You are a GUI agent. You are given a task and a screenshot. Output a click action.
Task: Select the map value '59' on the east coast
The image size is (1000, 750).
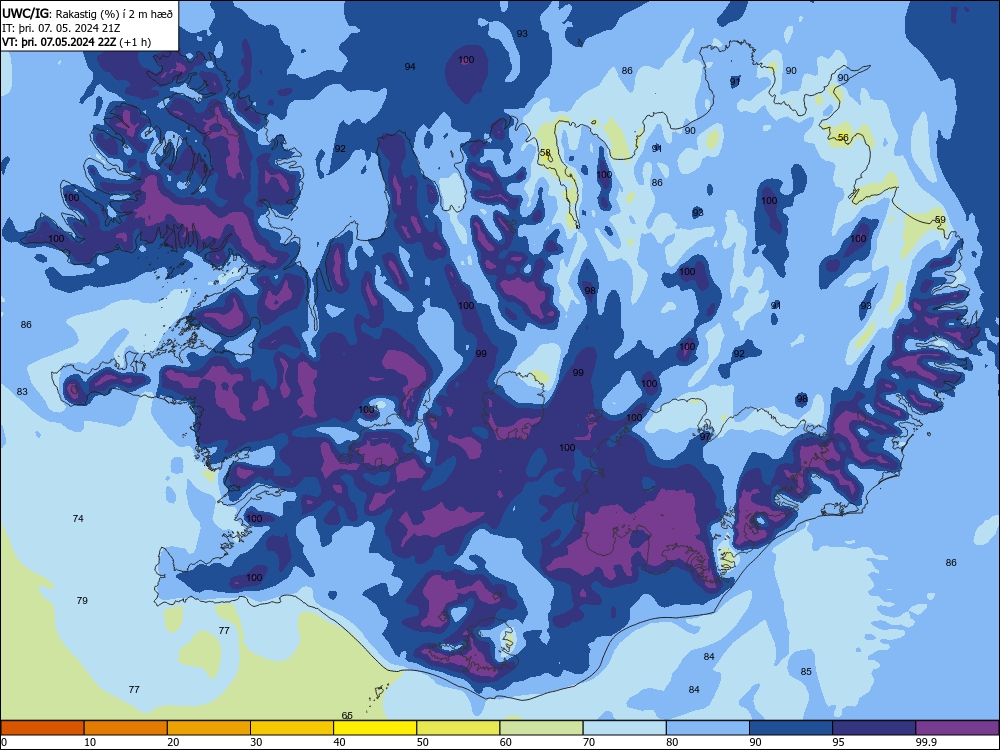tap(940, 219)
